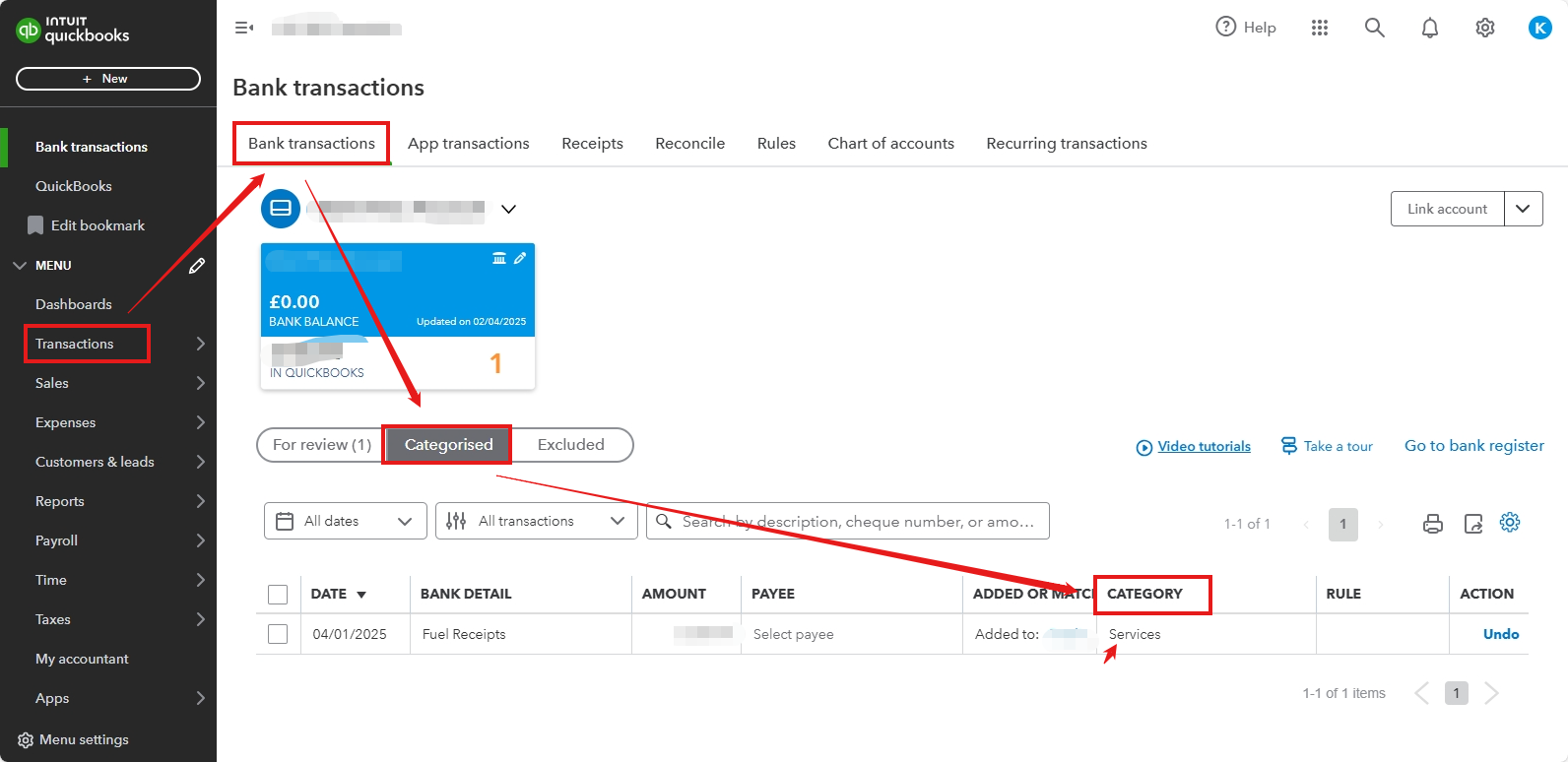Switch to Reconcile tab
The width and height of the screenshot is (1568, 762).
(689, 144)
